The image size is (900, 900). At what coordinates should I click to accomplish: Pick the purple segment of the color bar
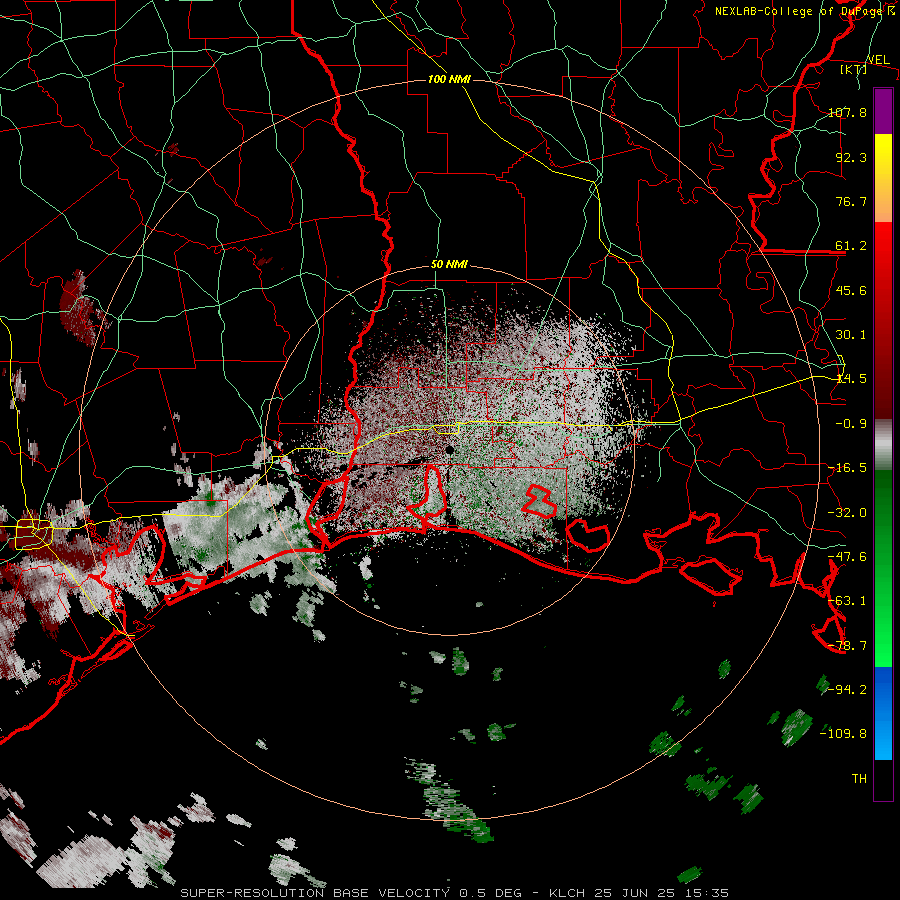tap(883, 112)
